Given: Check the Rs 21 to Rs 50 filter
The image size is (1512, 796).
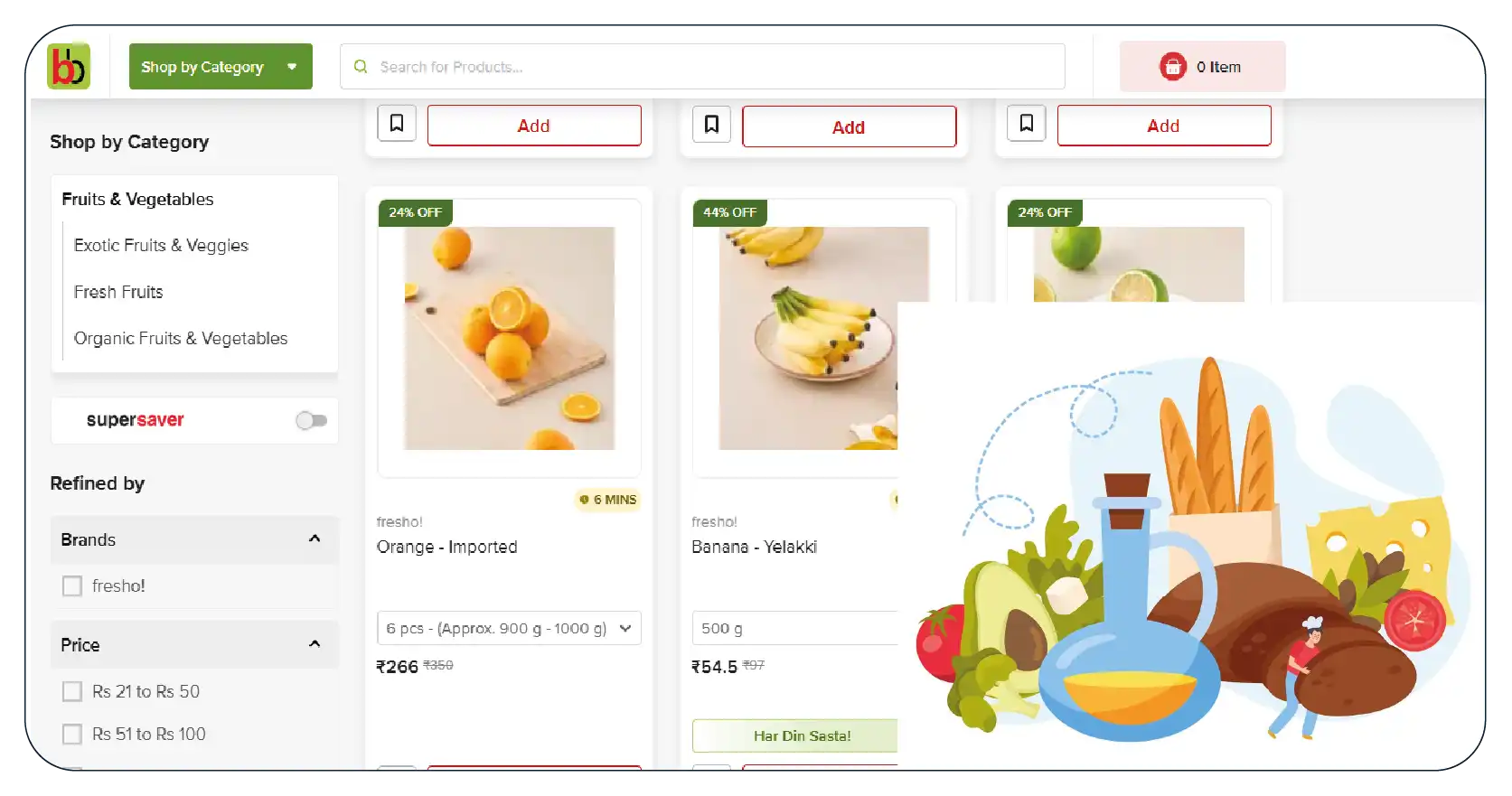Looking at the screenshot, I should [x=72, y=692].
